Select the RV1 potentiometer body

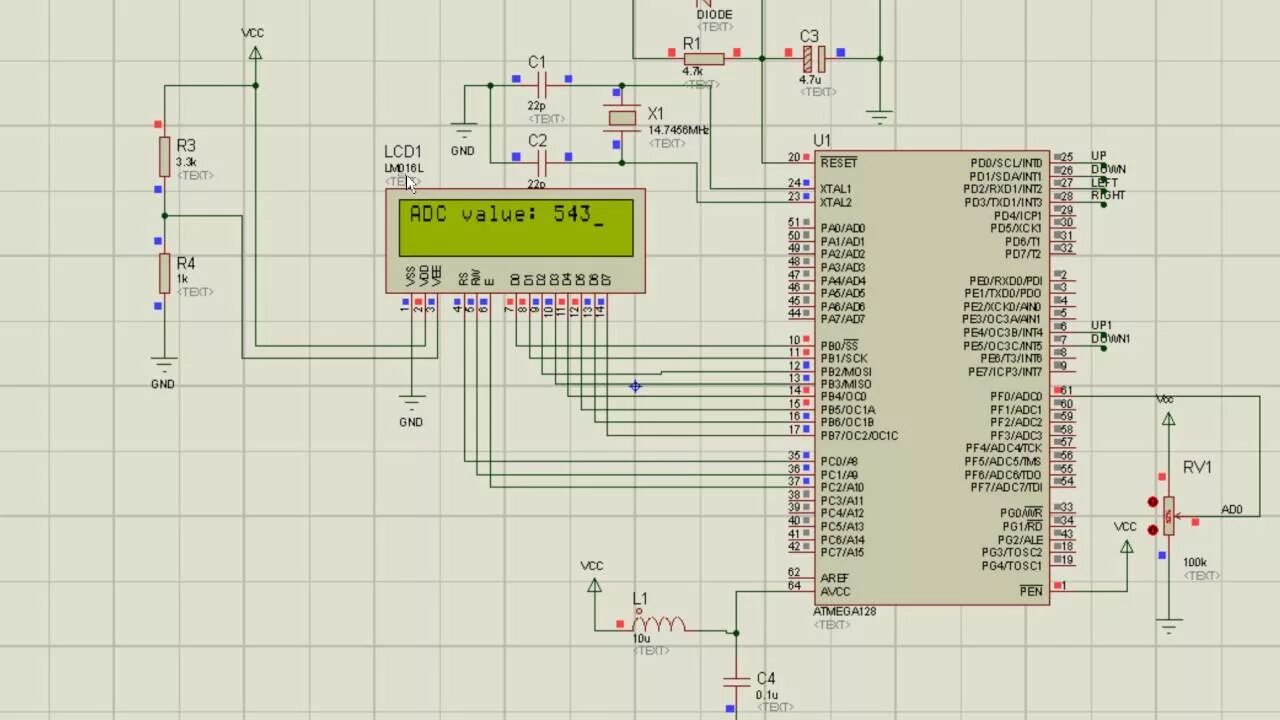coord(1168,516)
